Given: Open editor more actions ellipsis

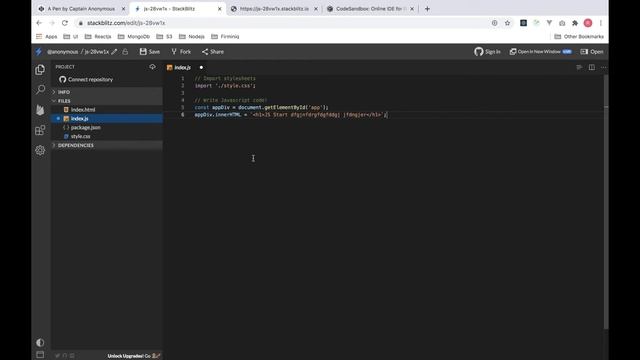Looking at the screenshot, I should (604, 67).
